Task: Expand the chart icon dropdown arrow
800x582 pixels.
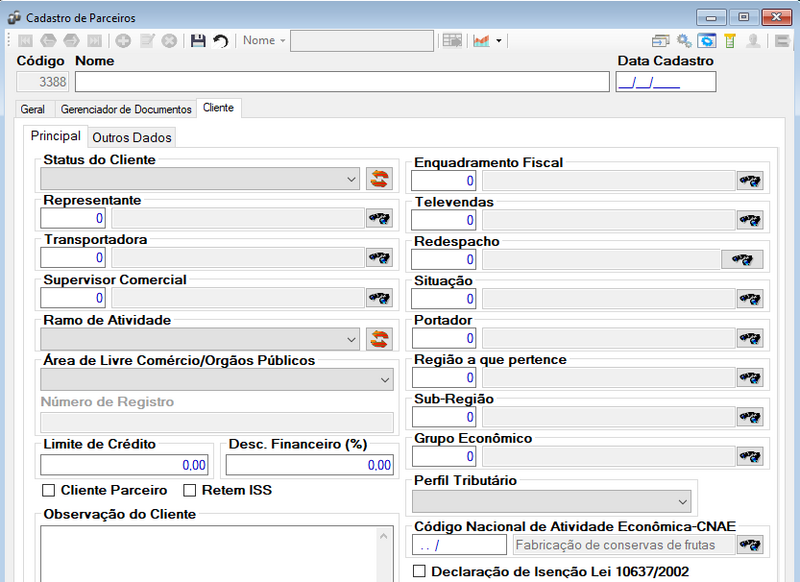Action: click(498, 40)
